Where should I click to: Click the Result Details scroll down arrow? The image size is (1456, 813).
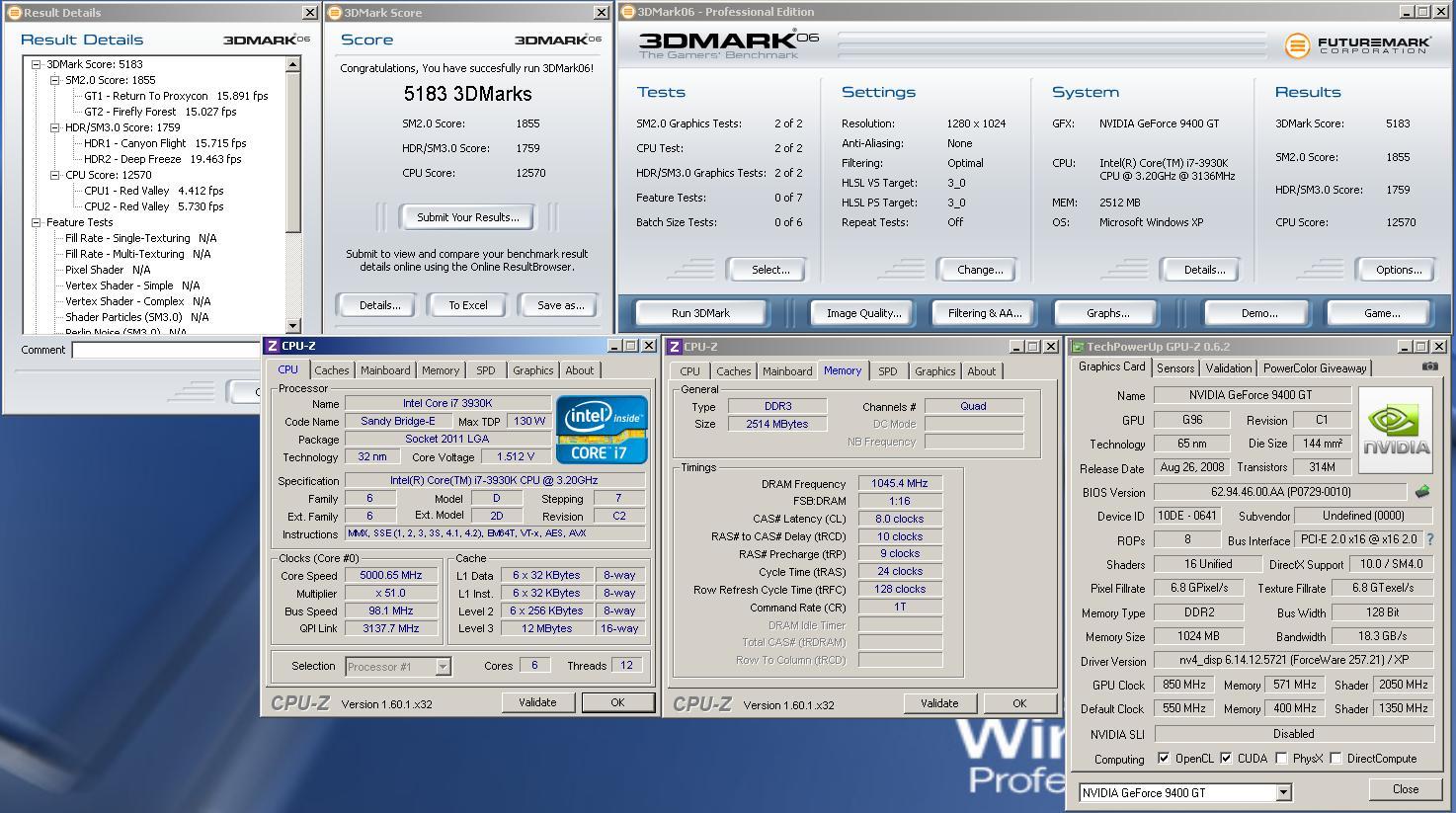(292, 325)
